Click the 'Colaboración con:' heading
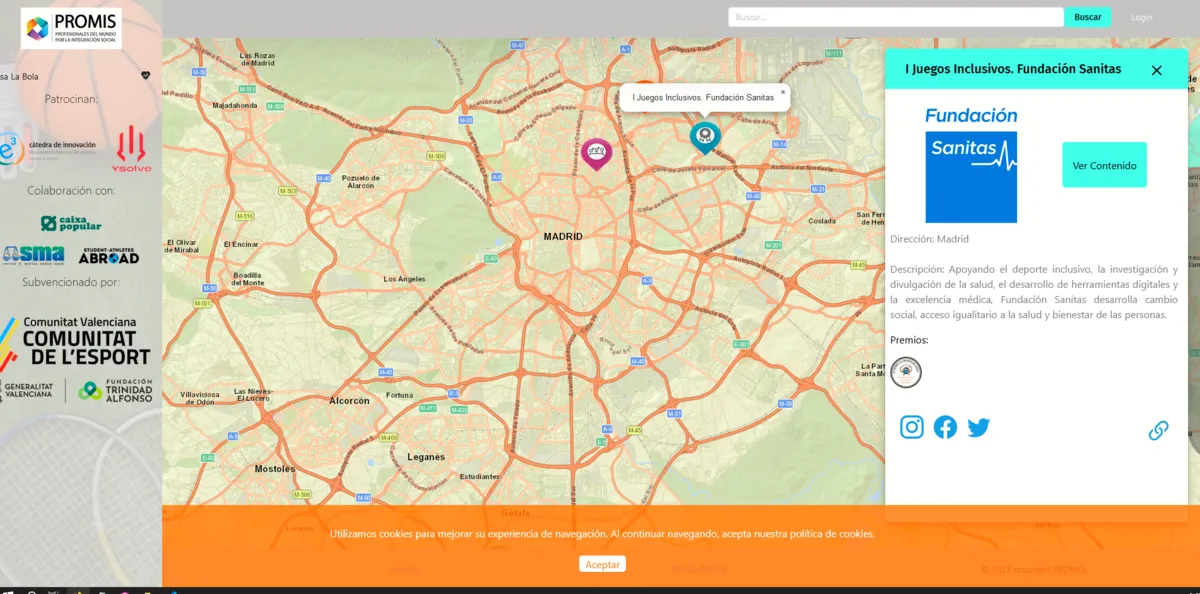 (71, 190)
